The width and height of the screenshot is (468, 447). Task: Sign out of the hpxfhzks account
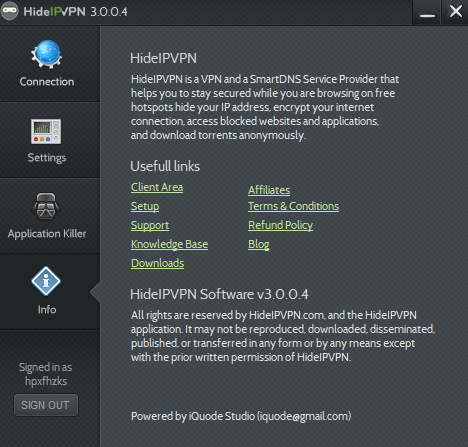[46, 405]
